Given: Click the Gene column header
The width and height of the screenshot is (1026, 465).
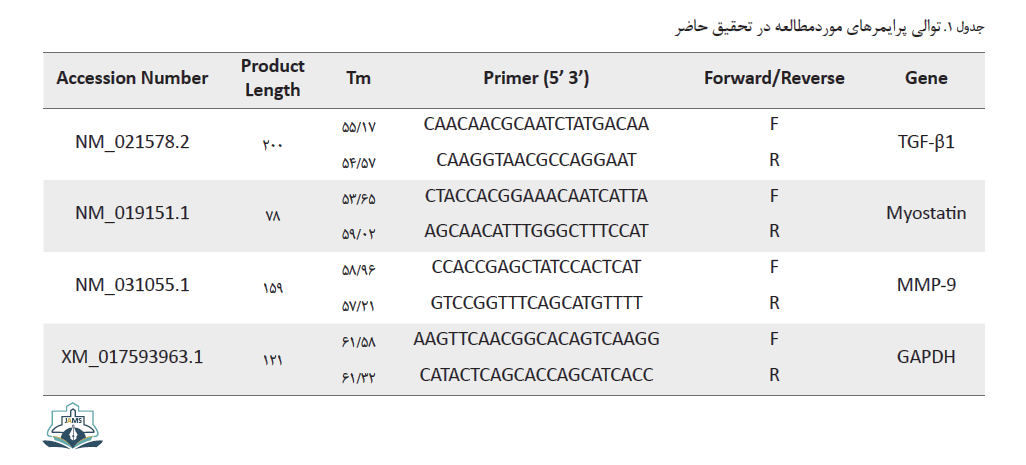Looking at the screenshot, I should (926, 78).
